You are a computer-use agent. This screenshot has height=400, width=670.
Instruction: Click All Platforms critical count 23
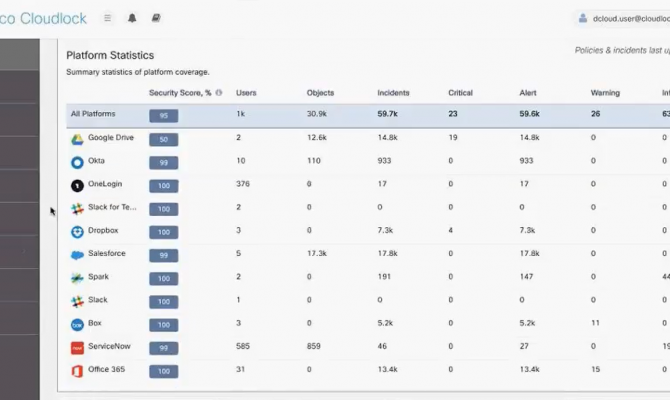click(453, 114)
